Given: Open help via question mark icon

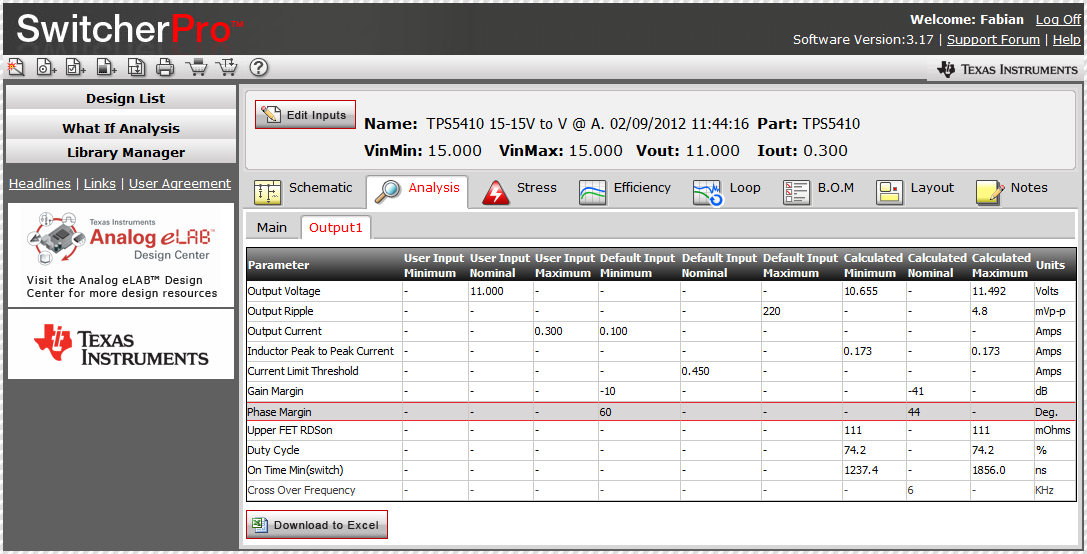Looking at the screenshot, I should 259,67.
